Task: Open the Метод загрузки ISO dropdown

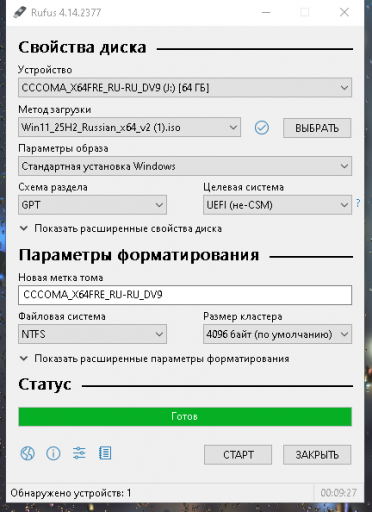Action: click(x=129, y=127)
